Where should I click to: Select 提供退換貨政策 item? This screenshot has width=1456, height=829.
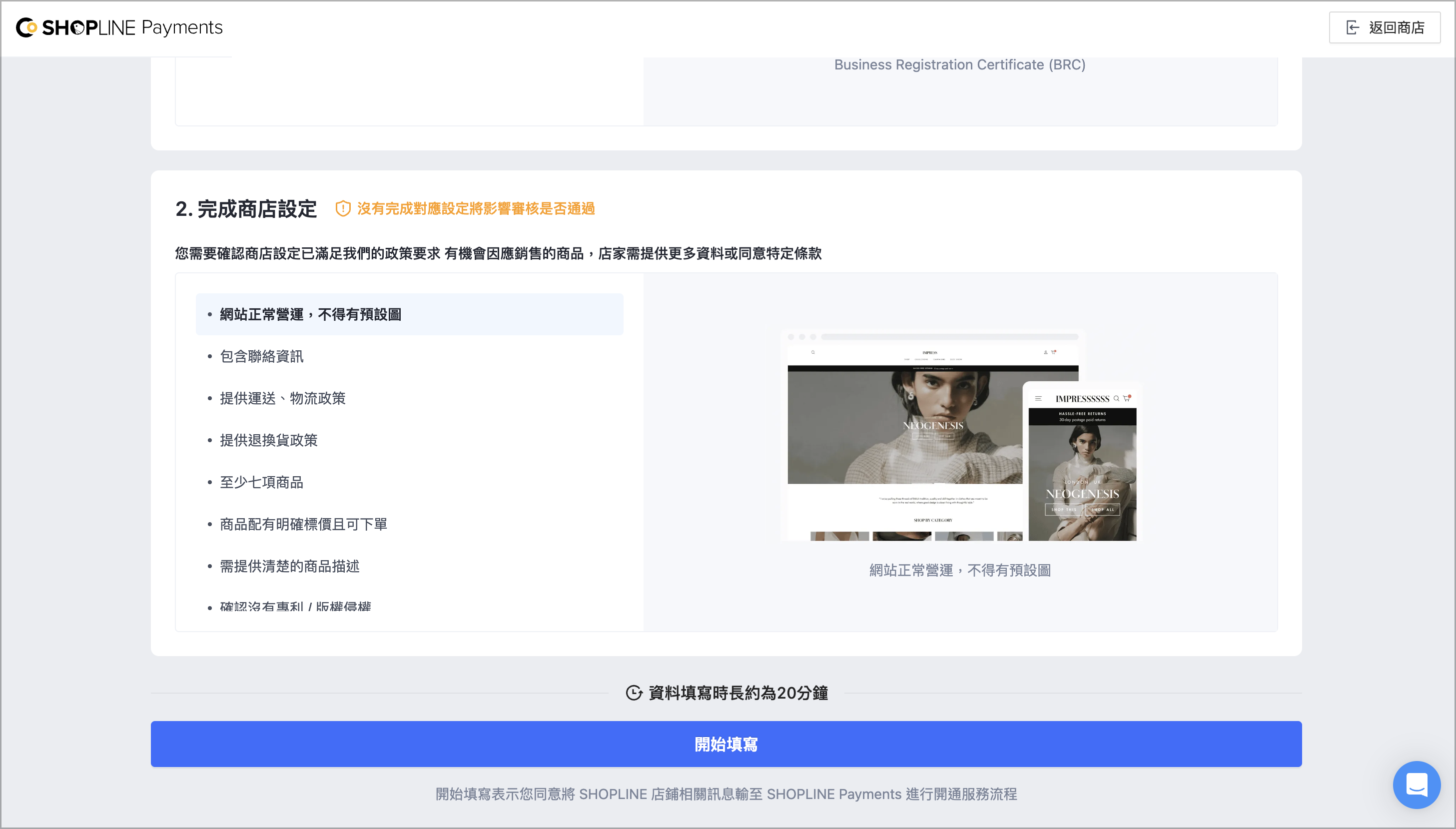pos(409,440)
